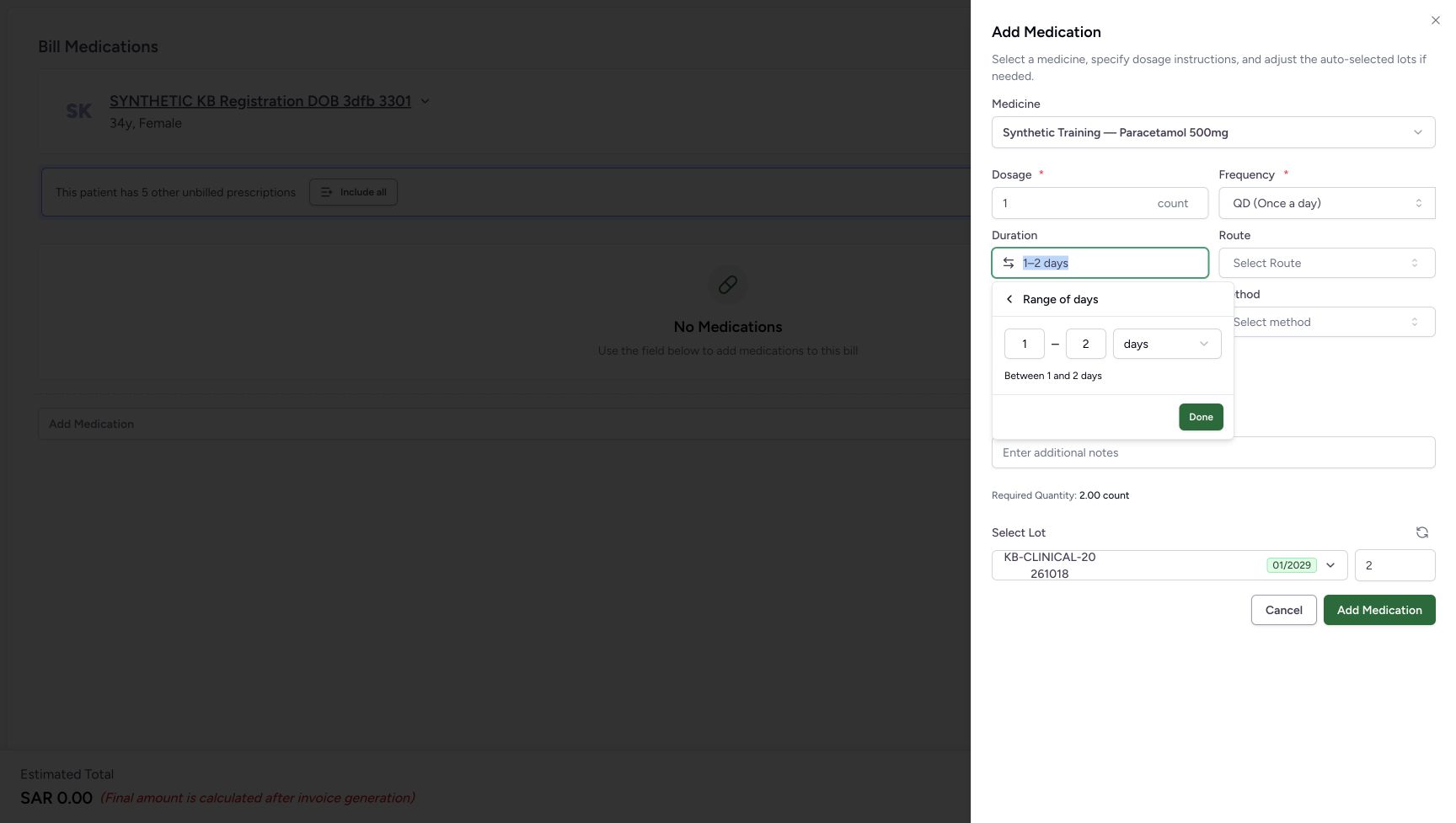Click the '34y, Female' patient detail

(x=146, y=123)
